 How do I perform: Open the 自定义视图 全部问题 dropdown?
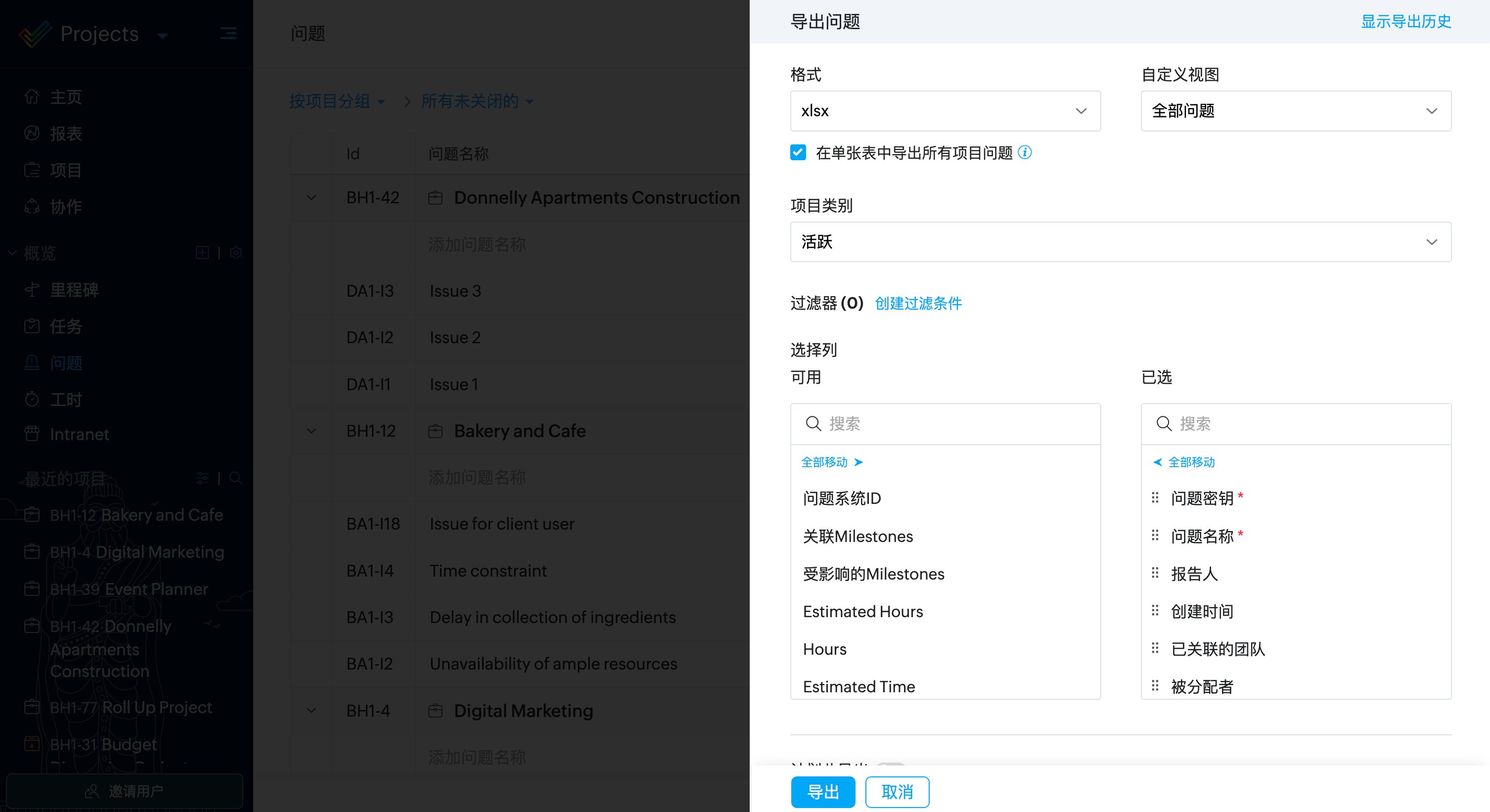click(x=1296, y=111)
